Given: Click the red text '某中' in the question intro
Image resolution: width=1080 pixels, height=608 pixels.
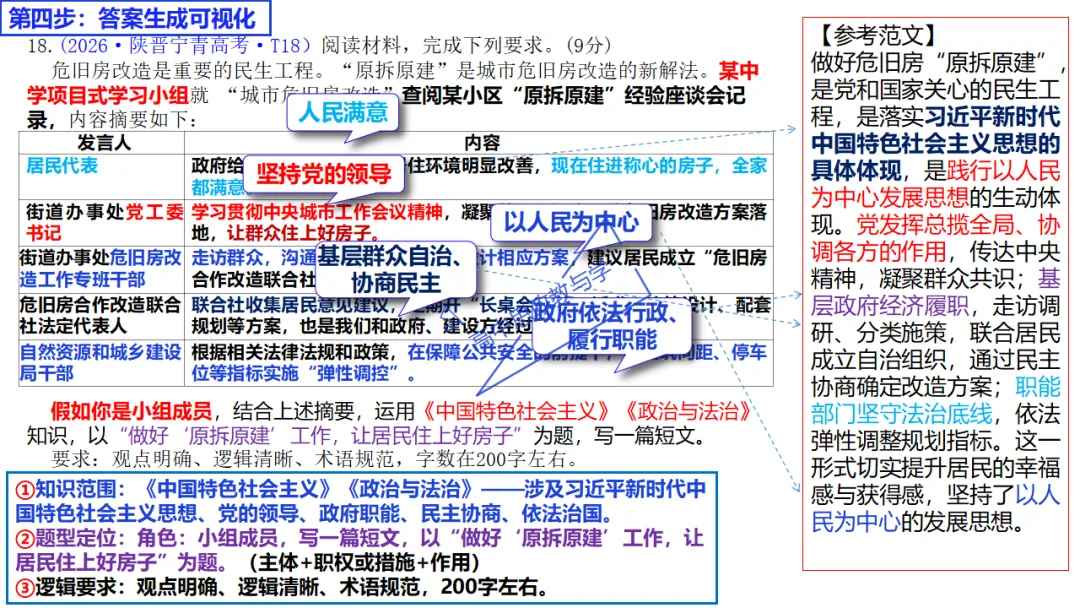Looking at the screenshot, I should click(x=738, y=70).
